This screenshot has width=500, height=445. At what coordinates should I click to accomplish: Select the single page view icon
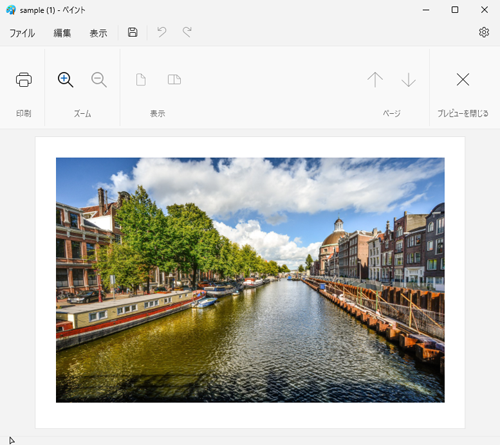tap(141, 80)
